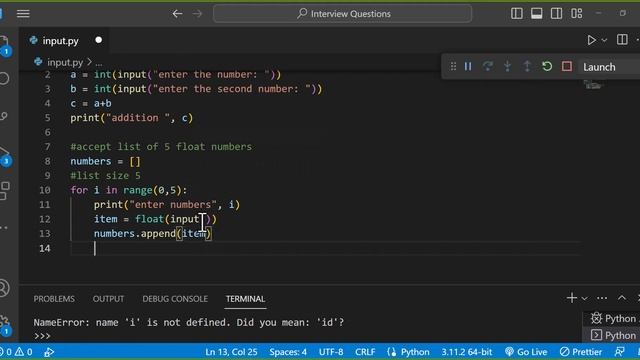The width and height of the screenshot is (640, 360).
Task: Switch to the TERMINAL tab
Action: pyautogui.click(x=245, y=299)
